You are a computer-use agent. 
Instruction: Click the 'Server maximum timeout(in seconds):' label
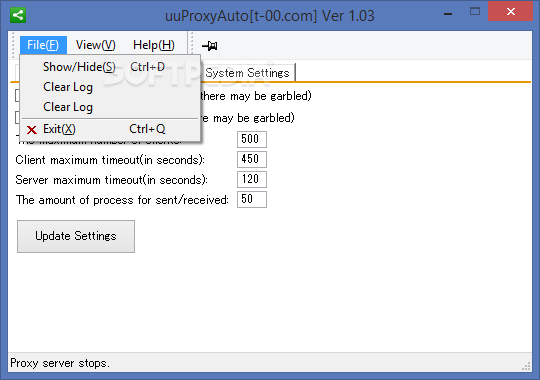tap(112, 180)
